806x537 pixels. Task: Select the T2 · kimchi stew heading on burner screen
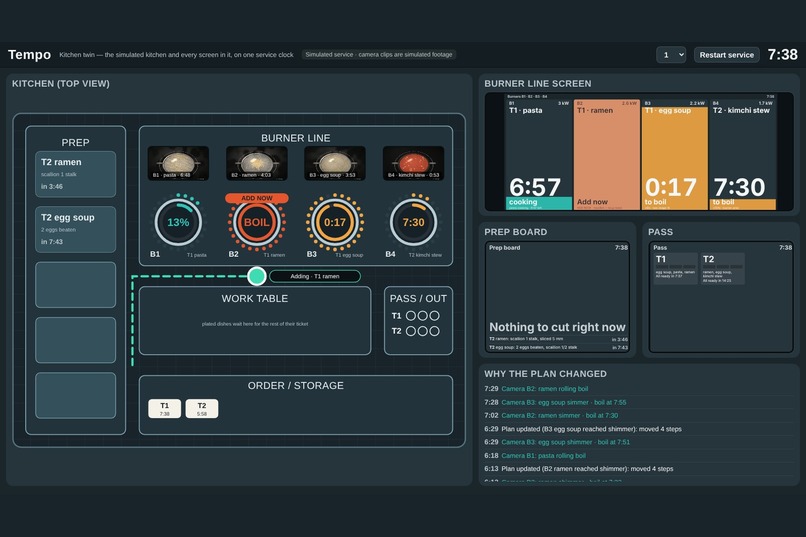point(741,110)
